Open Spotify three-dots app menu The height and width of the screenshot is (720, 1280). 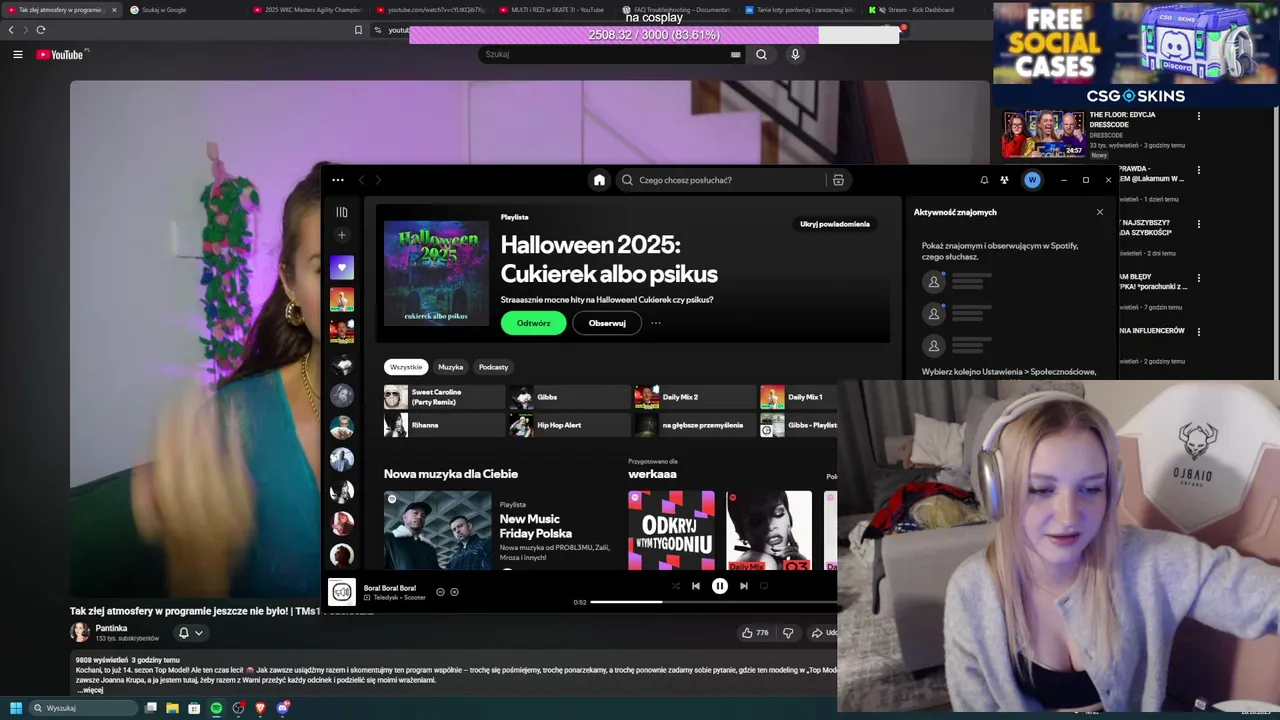point(338,180)
